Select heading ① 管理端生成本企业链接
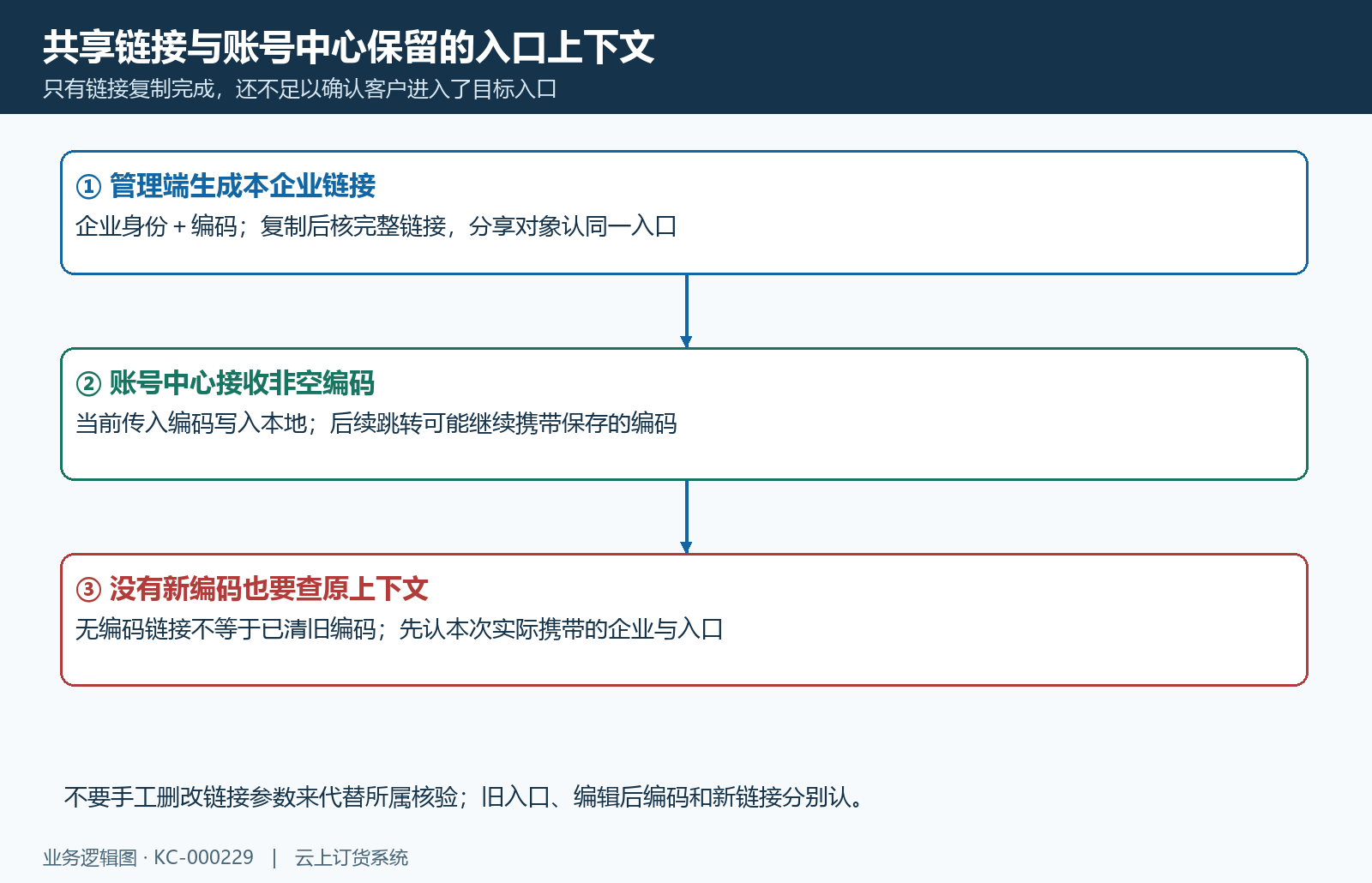1372x883 pixels. [x=226, y=186]
